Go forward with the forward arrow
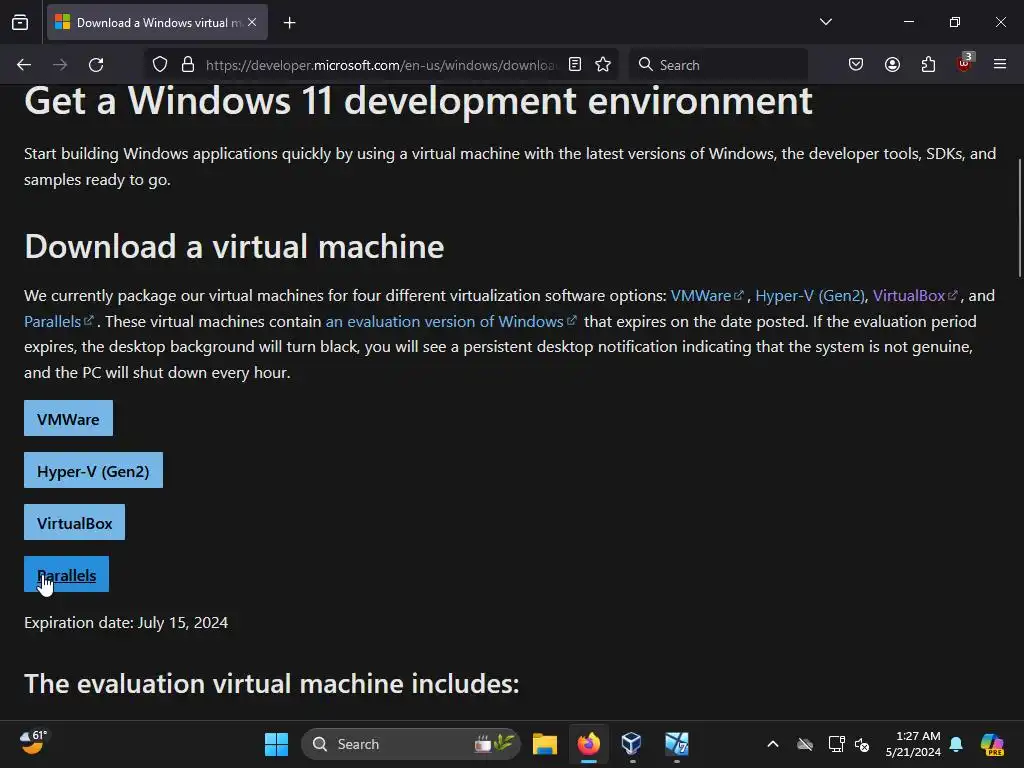 [60, 65]
